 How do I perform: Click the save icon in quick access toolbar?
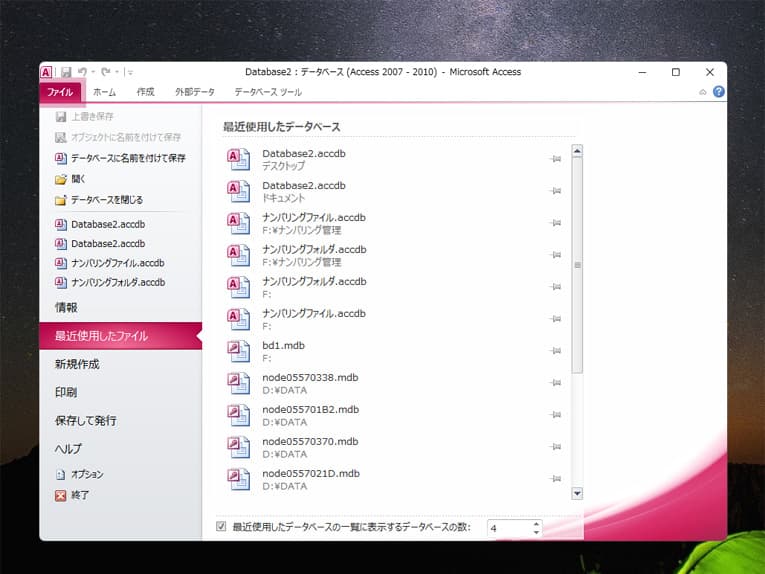66,72
